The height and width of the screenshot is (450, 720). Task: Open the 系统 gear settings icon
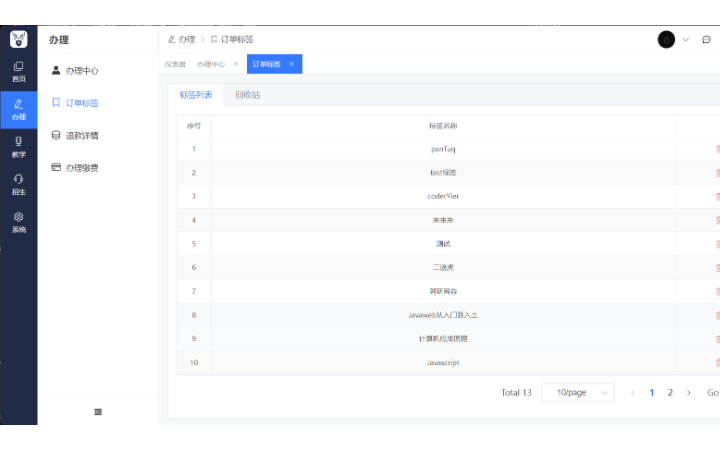click(x=18, y=221)
